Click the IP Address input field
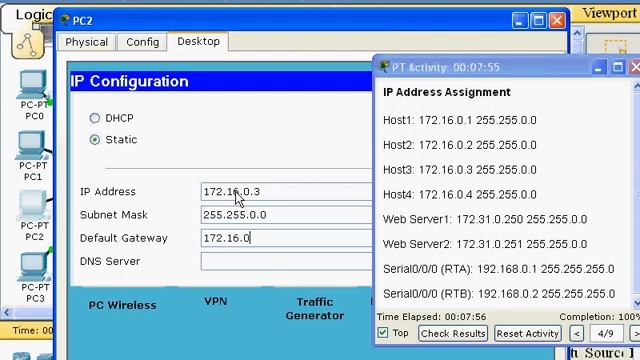The height and width of the screenshot is (360, 640). coord(287,191)
